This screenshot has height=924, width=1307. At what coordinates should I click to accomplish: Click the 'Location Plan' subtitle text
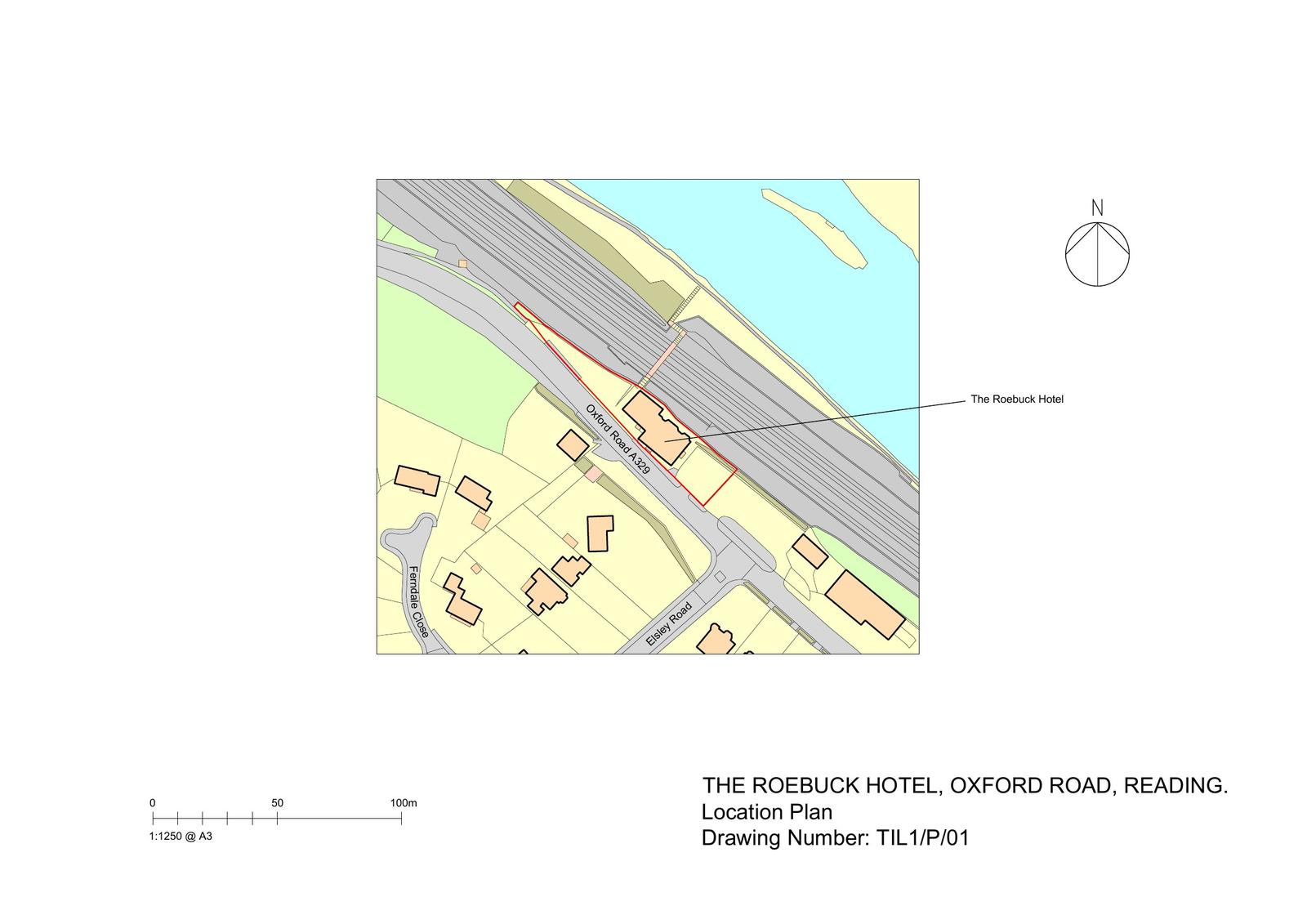point(766,812)
